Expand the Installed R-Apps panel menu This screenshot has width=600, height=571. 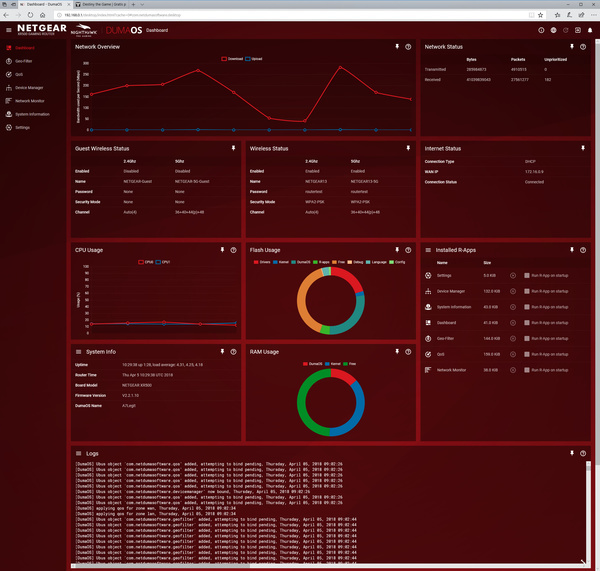click(x=428, y=250)
